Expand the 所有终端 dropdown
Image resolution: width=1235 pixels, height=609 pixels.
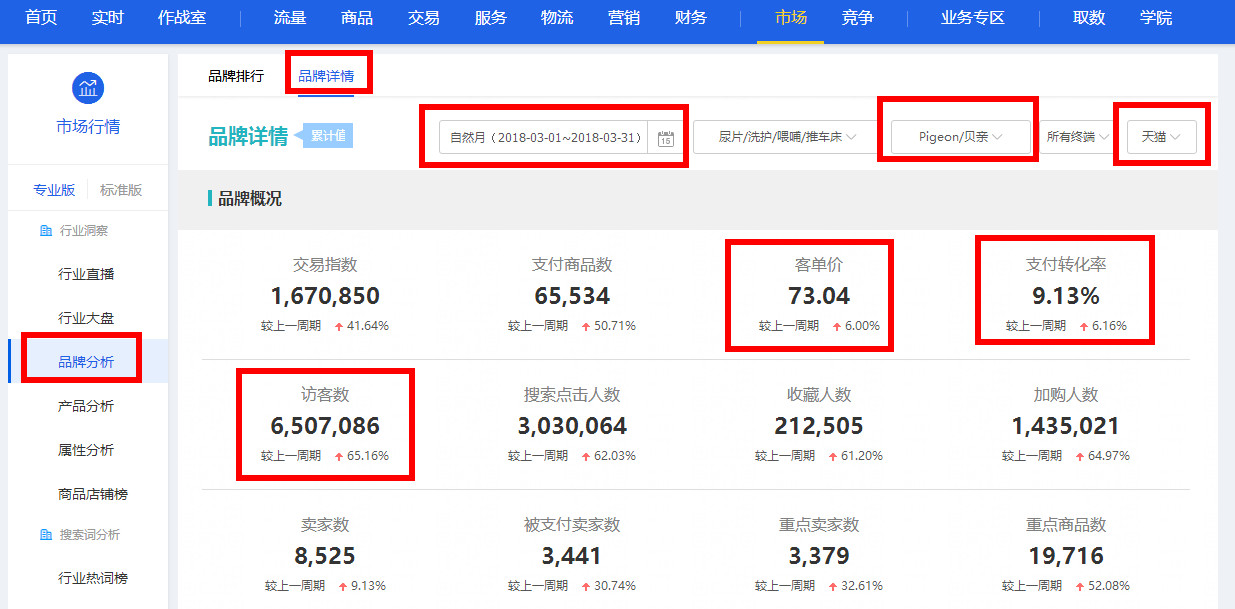(x=1076, y=137)
